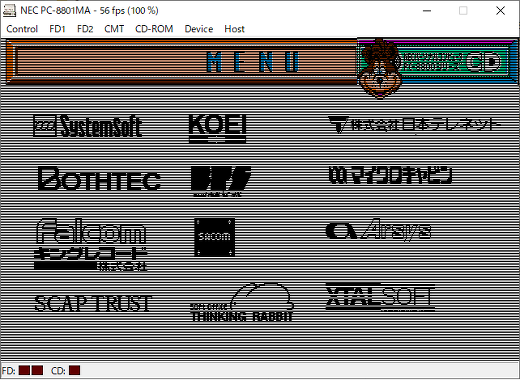Open the CMT menu

tap(114, 29)
